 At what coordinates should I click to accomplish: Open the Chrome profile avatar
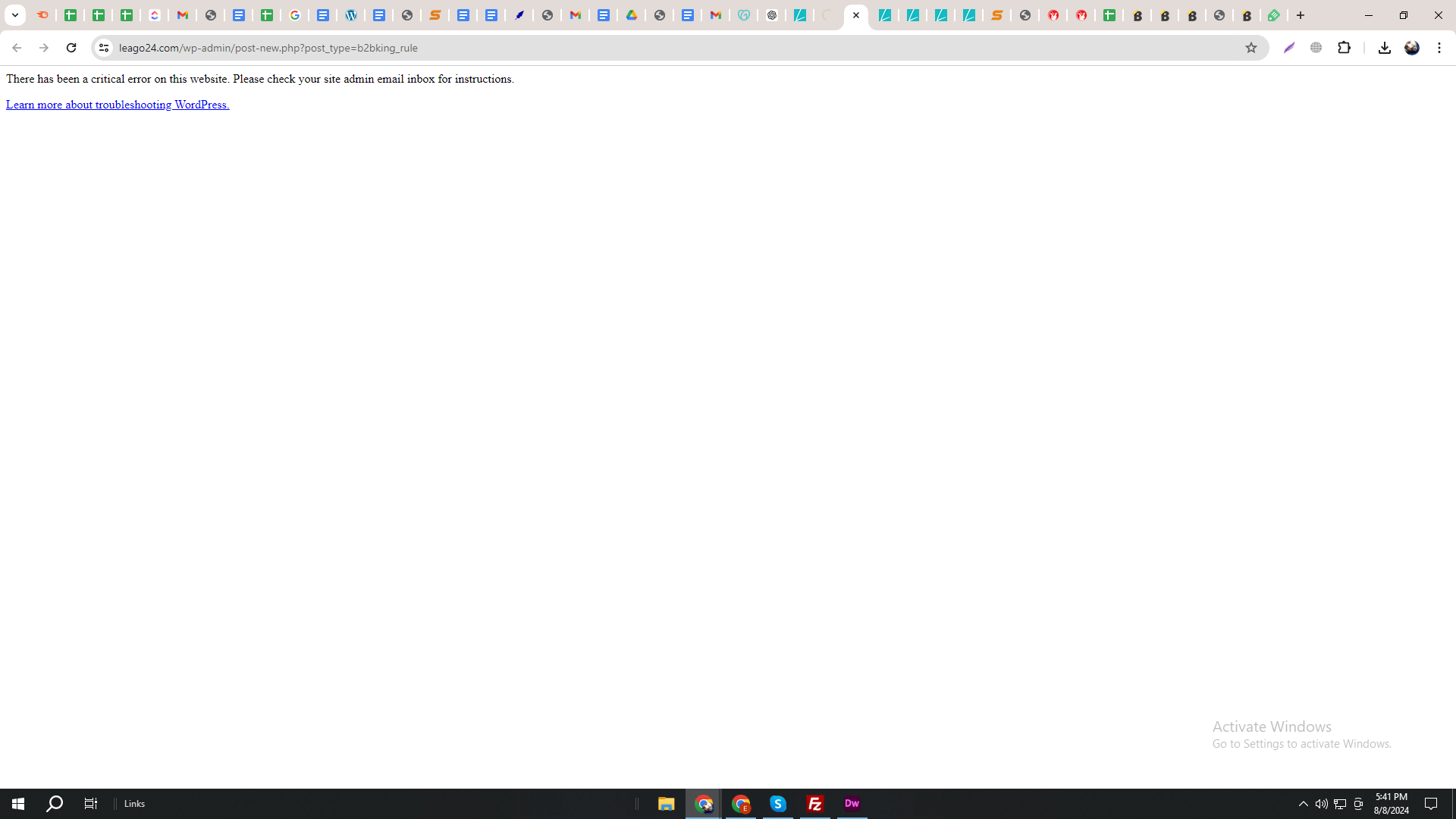click(x=1412, y=48)
